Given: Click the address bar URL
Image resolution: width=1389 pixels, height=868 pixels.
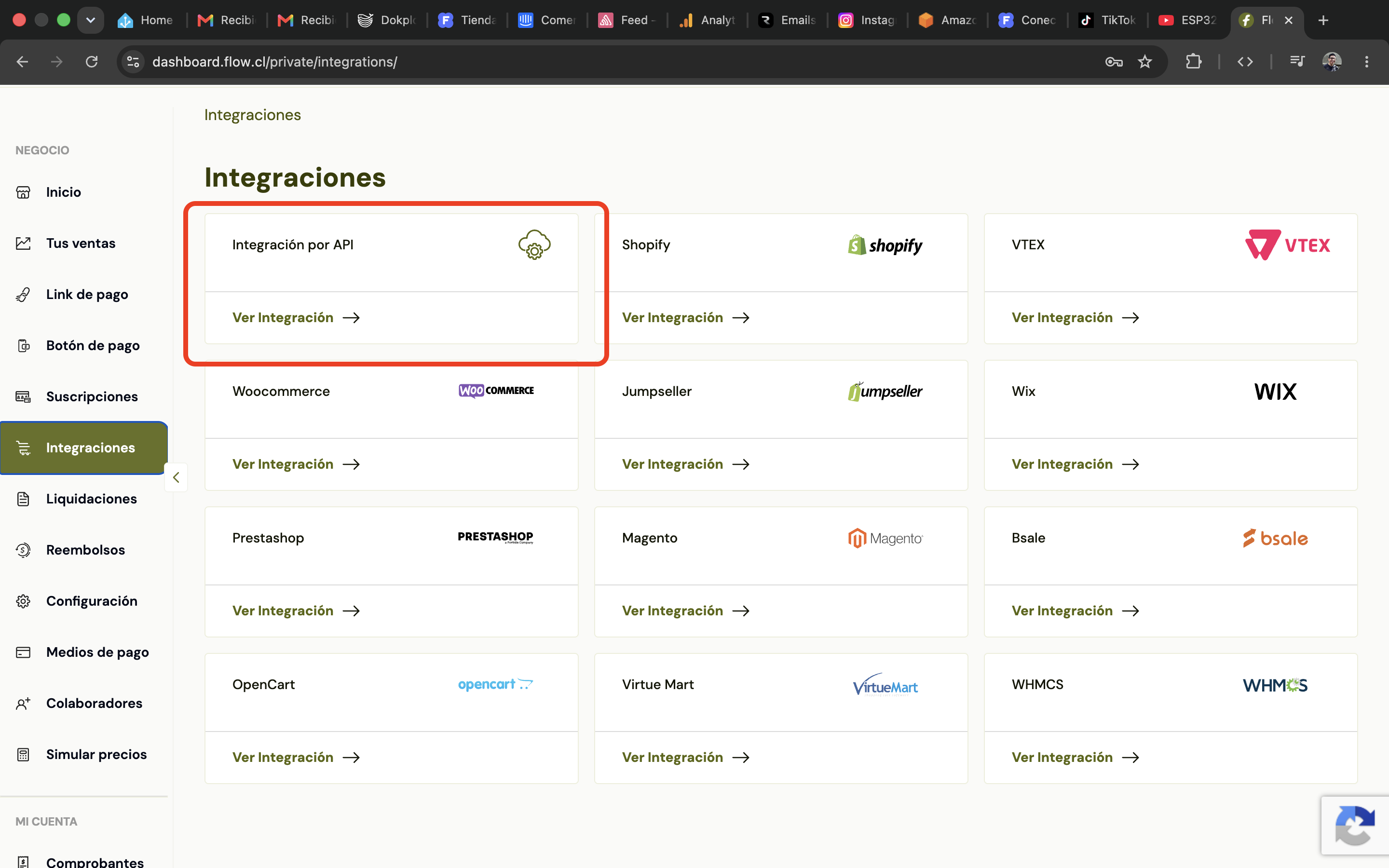Looking at the screenshot, I should (x=274, y=61).
